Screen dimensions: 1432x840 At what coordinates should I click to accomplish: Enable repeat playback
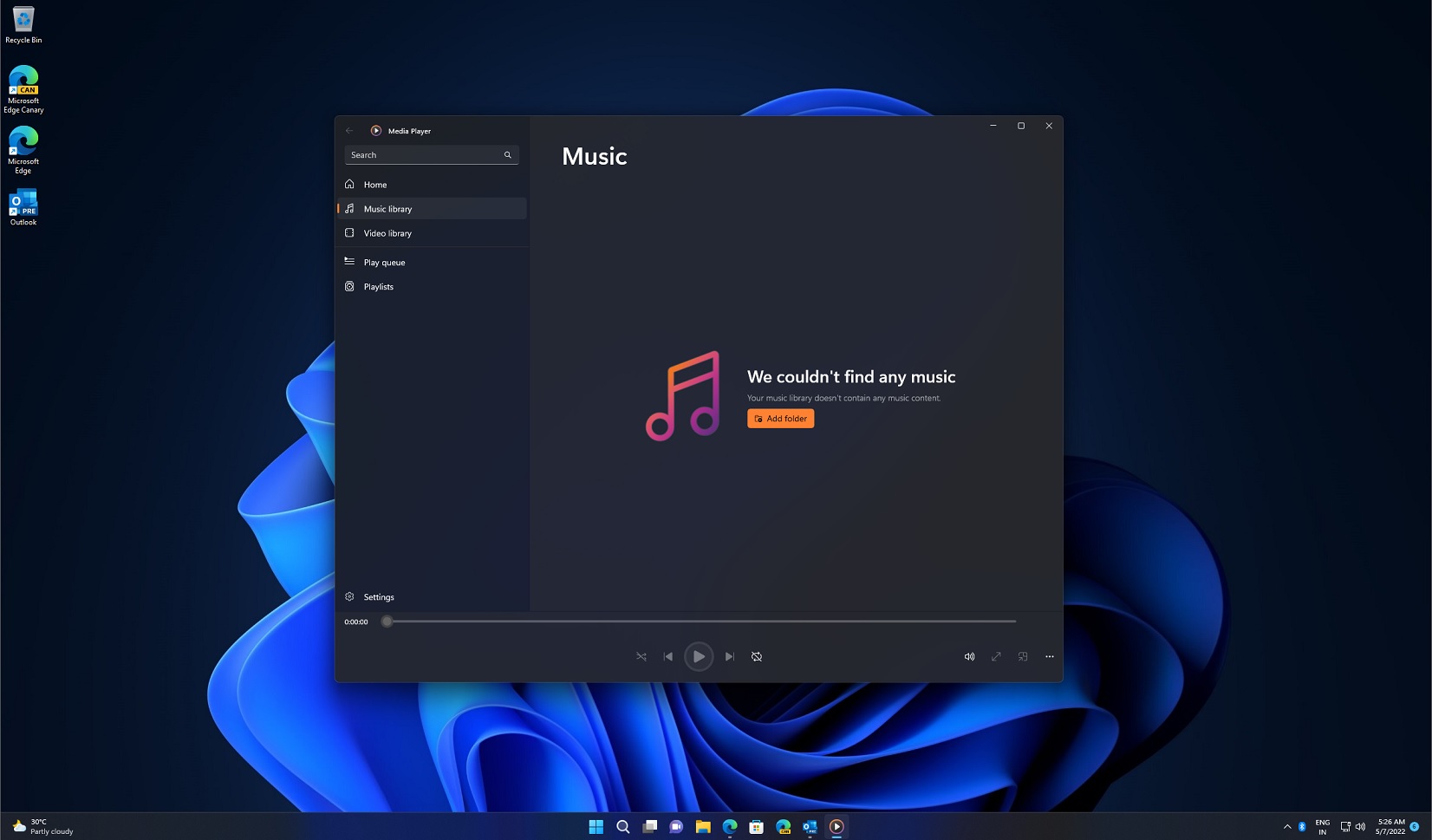coord(756,656)
